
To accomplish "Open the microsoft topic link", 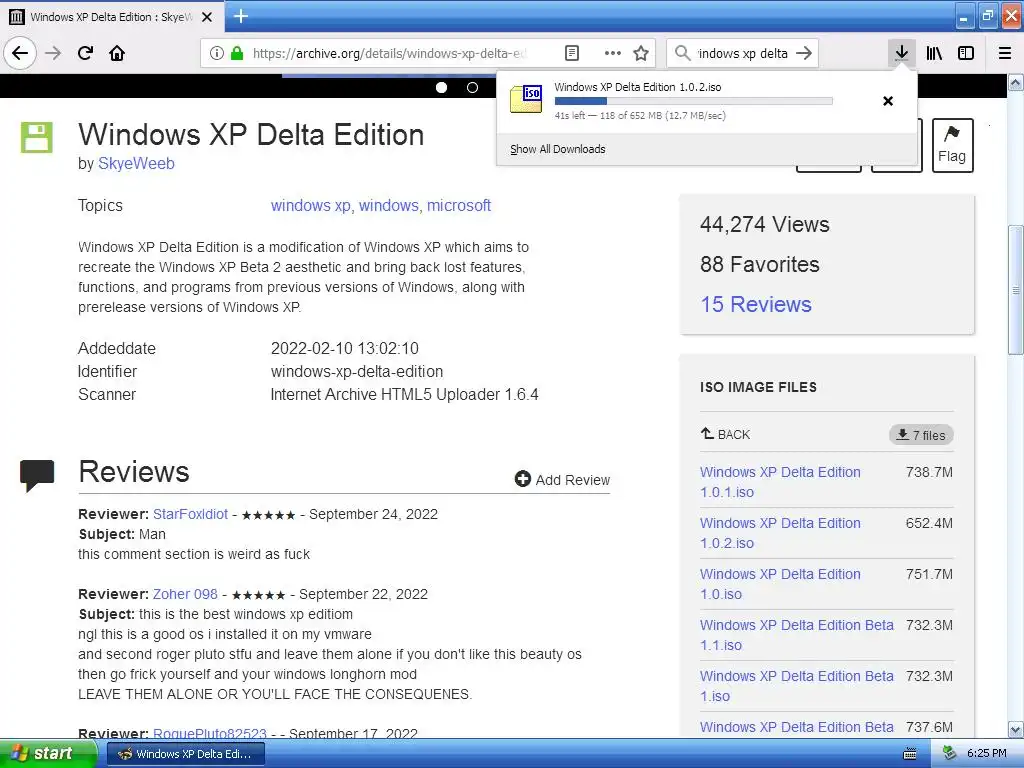I will [x=459, y=205].
